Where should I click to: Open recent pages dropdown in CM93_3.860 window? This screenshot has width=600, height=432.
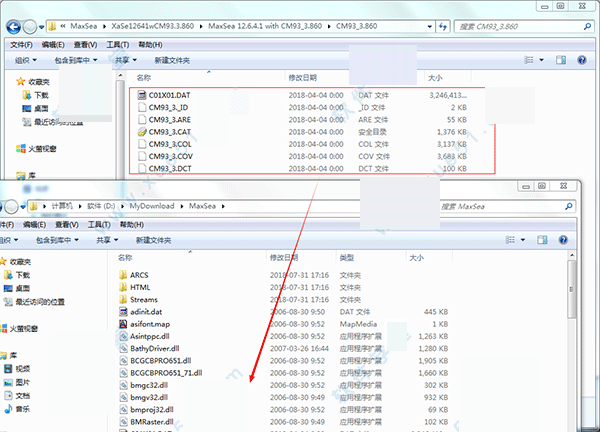pos(41,27)
